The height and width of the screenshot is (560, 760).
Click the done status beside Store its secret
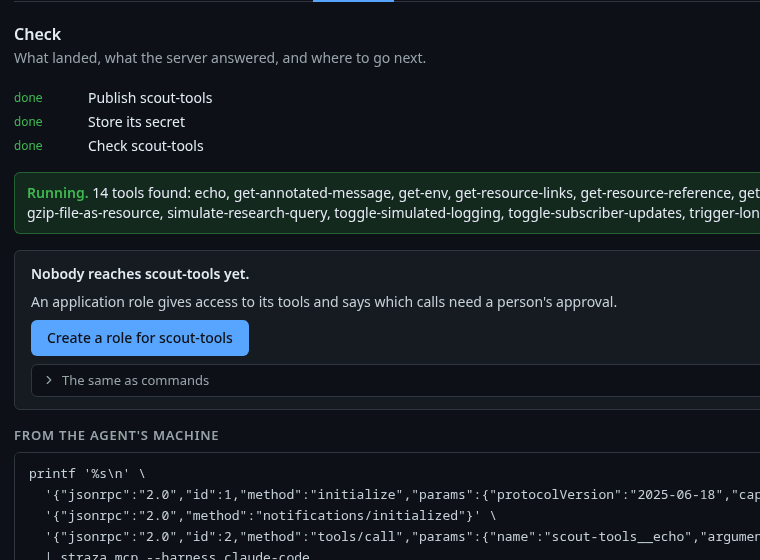pos(28,122)
